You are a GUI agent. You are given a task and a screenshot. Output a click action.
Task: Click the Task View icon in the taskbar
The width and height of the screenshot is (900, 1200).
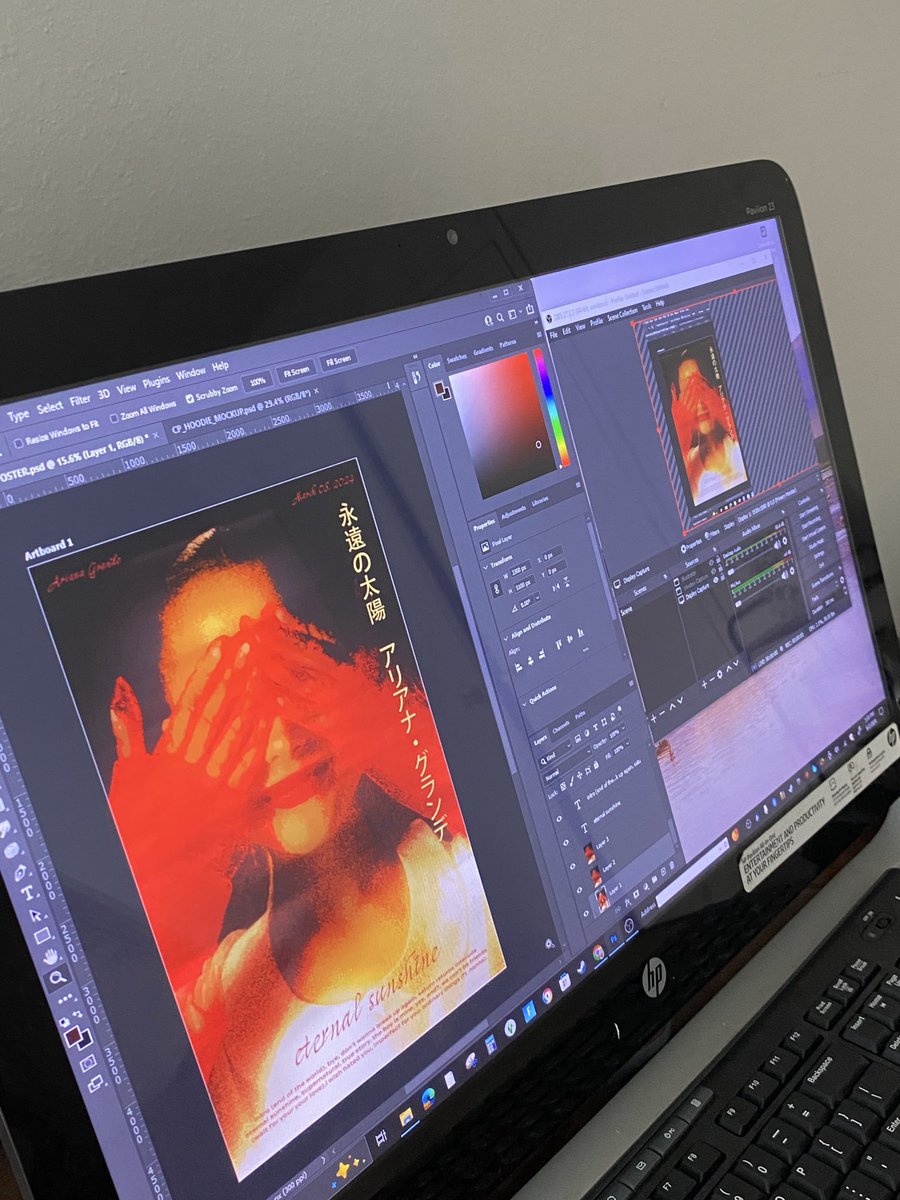click(x=381, y=1137)
